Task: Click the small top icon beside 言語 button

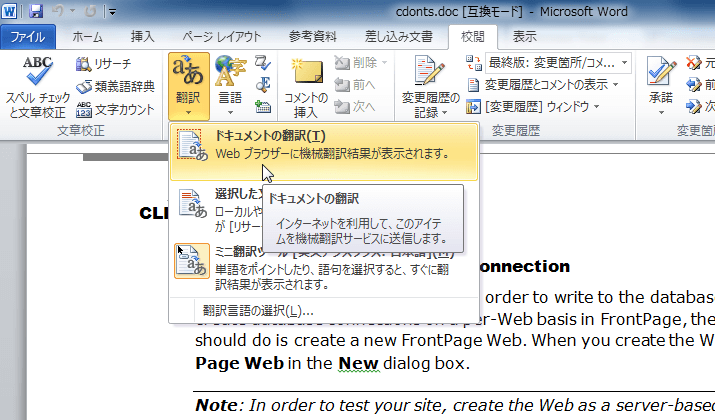Action: coord(263,63)
